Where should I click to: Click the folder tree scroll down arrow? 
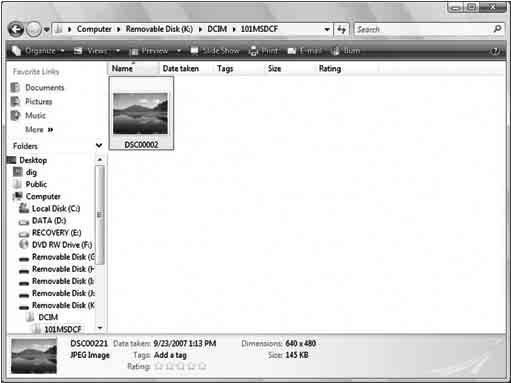[x=100, y=328]
